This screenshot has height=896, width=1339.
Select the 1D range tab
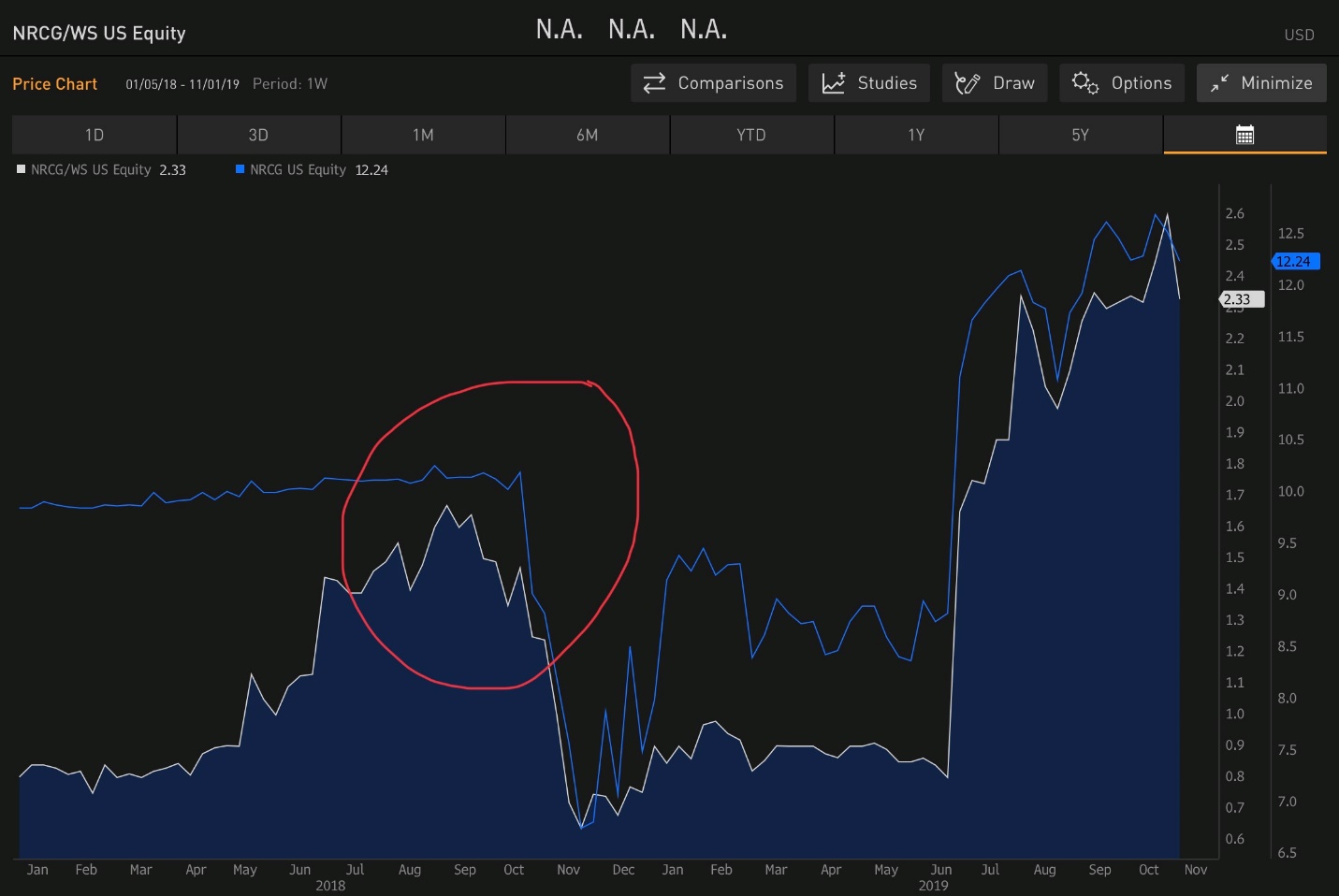pos(95,135)
